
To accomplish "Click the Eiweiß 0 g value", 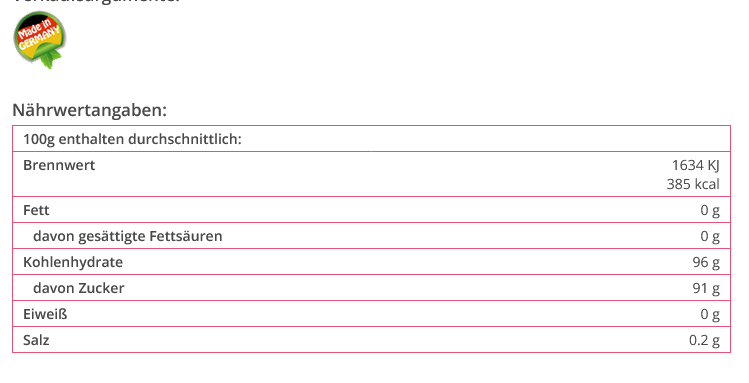I will (710, 314).
